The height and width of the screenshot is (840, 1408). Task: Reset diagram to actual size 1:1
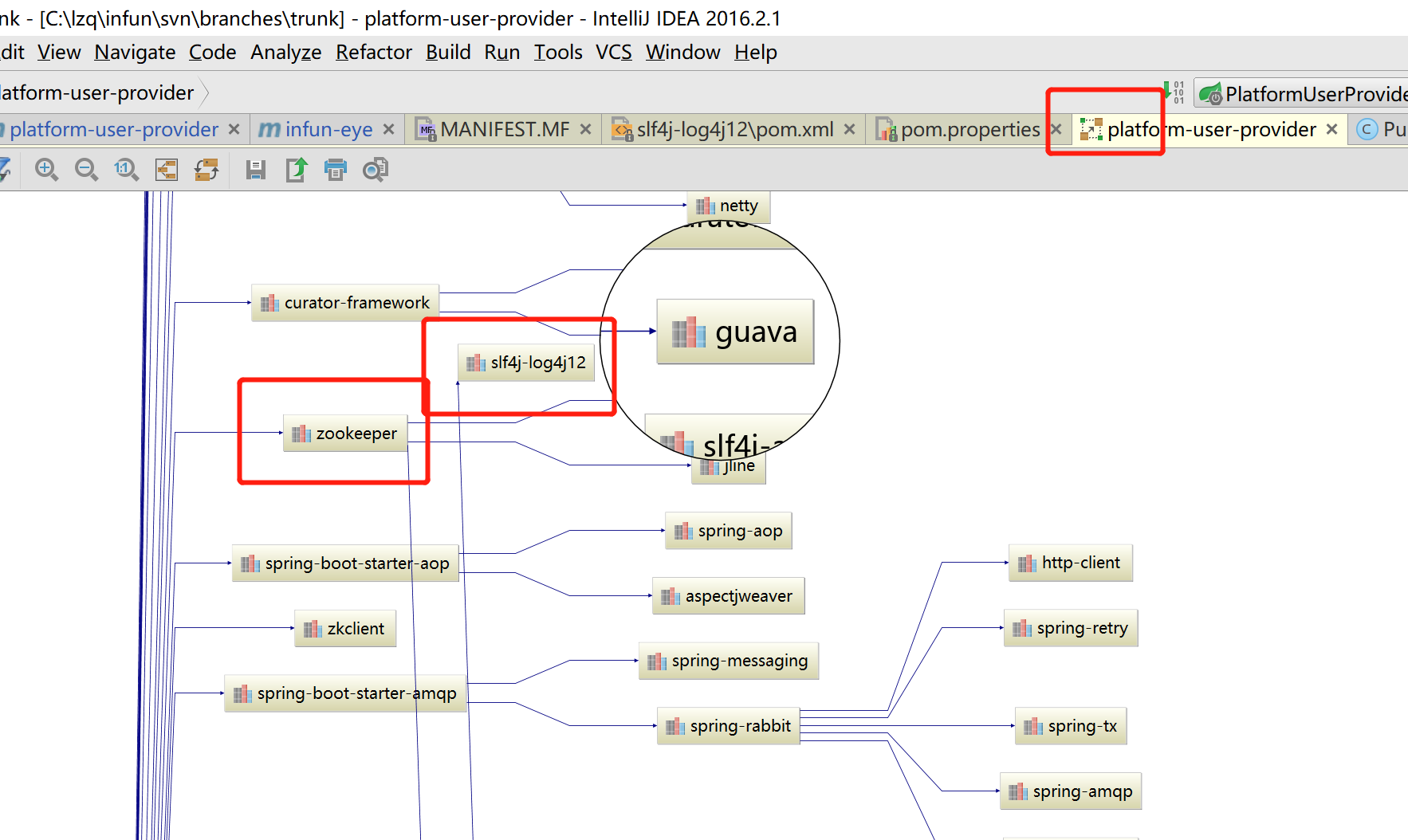[126, 169]
